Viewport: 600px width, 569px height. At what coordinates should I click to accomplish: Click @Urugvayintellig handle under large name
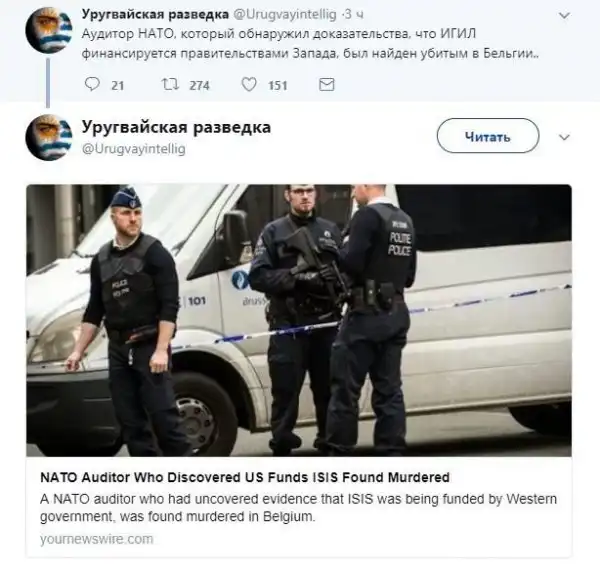click(134, 149)
